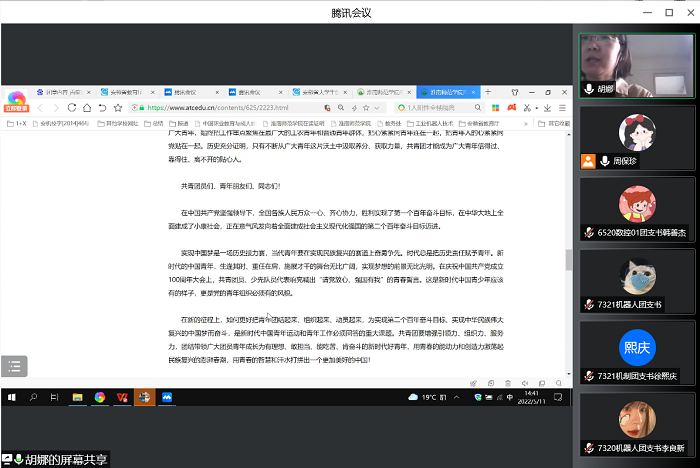The image size is (700, 468).
Task: Open the browser home page icon
Action: 87,108
